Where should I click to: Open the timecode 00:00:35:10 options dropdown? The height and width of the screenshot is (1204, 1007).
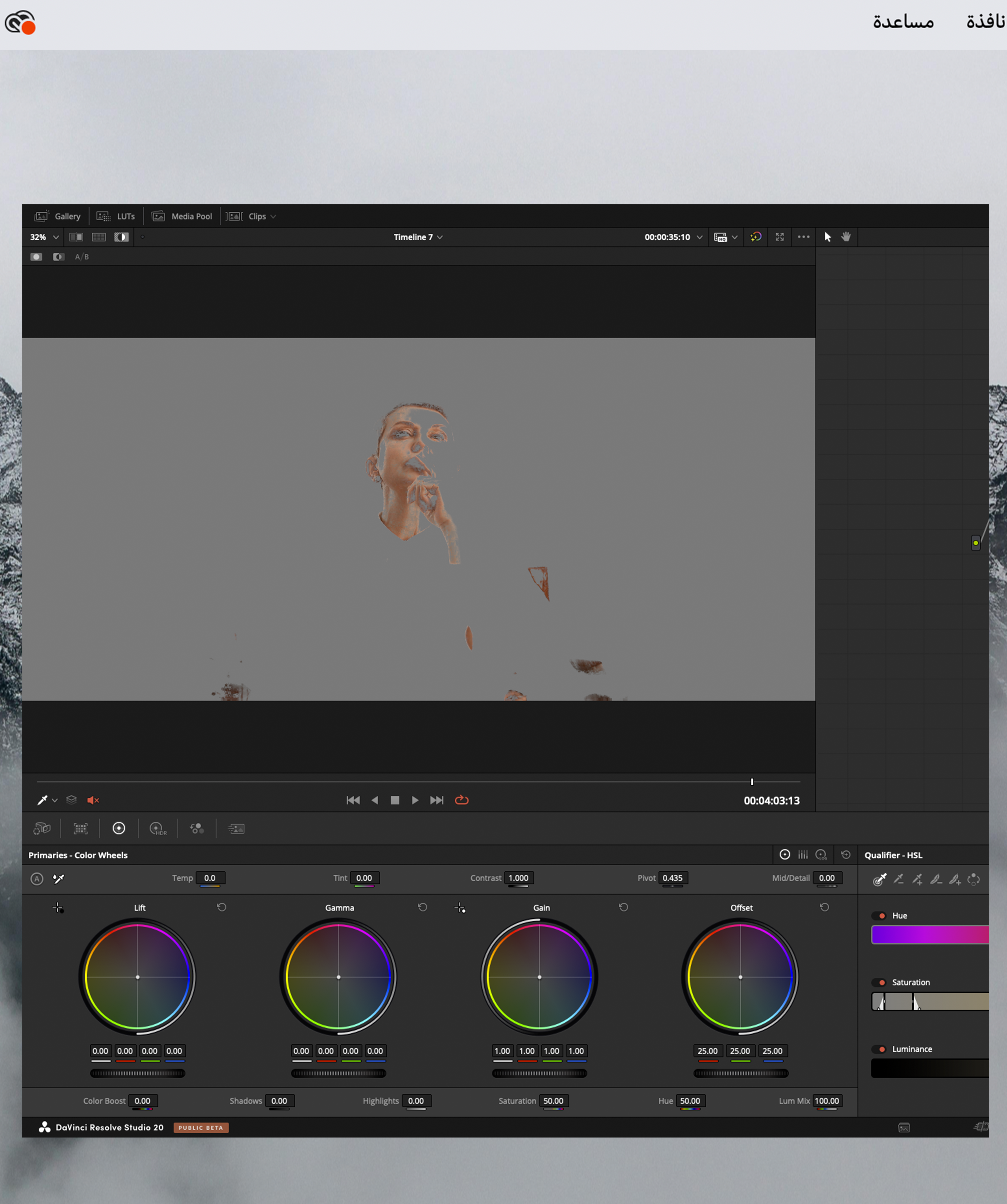700,237
